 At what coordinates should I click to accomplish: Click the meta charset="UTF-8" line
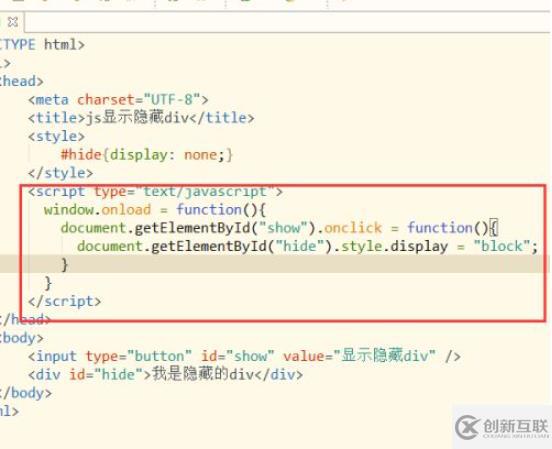[x=118, y=100]
